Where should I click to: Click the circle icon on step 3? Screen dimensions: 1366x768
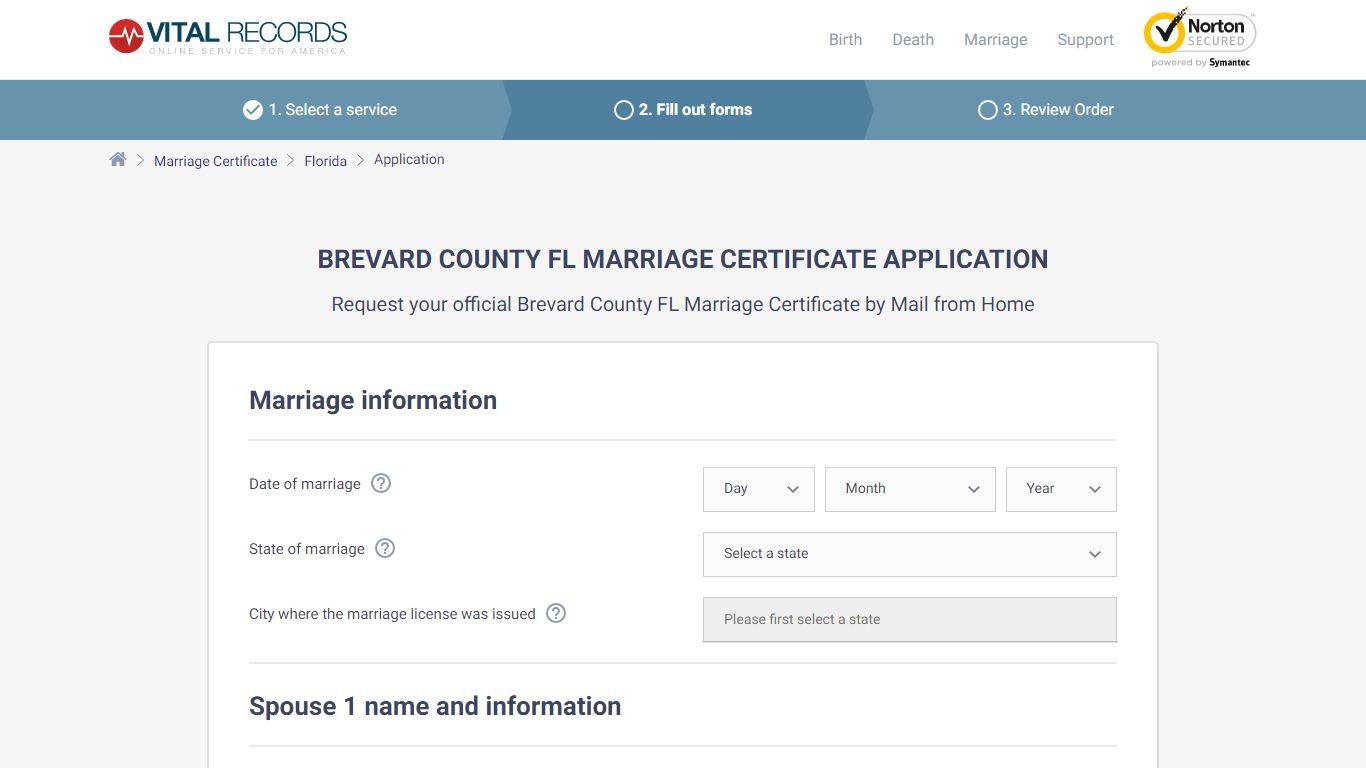click(988, 110)
